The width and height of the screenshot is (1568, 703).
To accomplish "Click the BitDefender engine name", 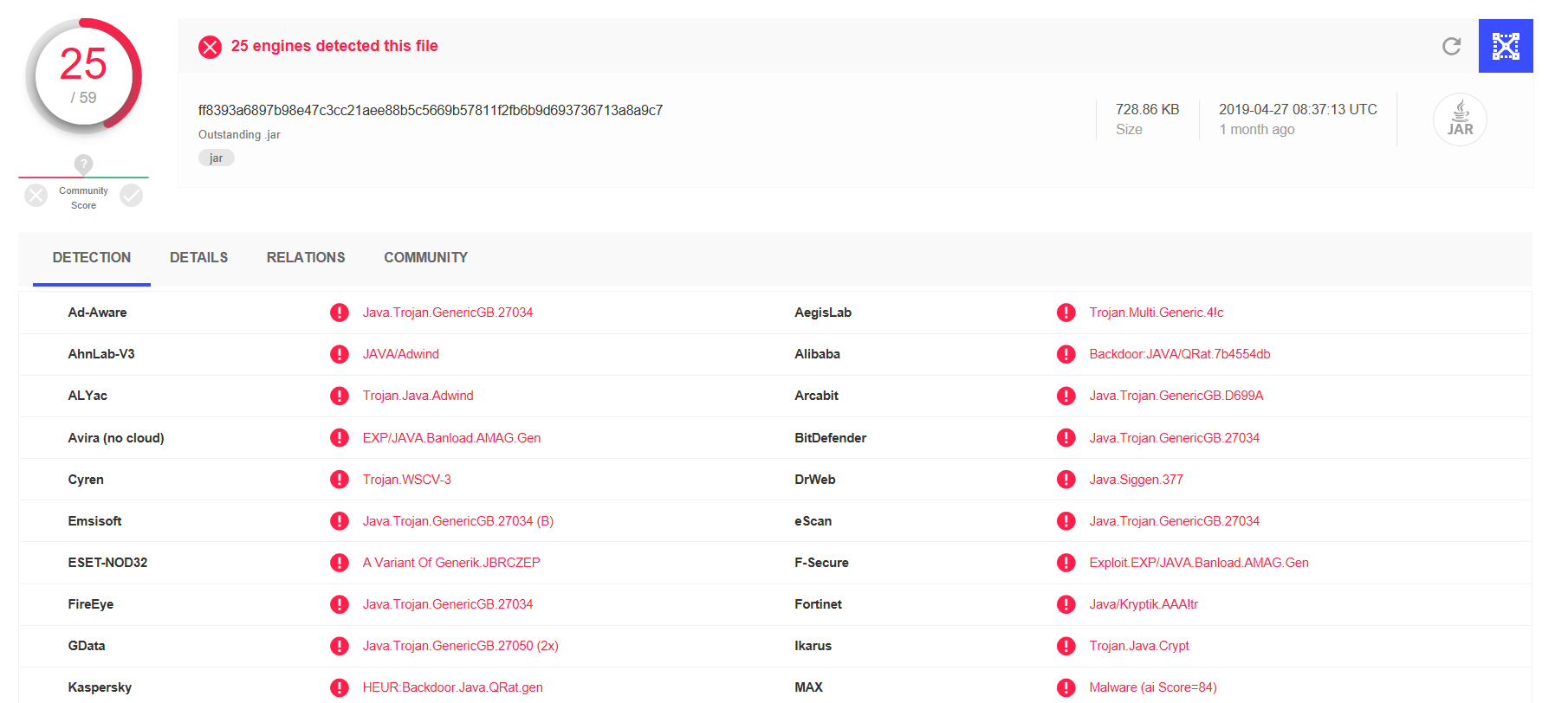I will click(x=831, y=438).
